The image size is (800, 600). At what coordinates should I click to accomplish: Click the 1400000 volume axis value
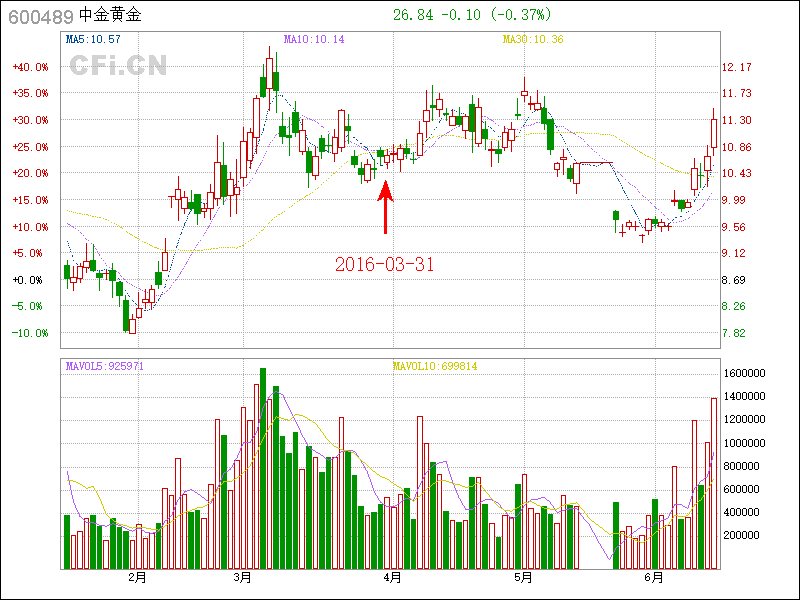744,396
